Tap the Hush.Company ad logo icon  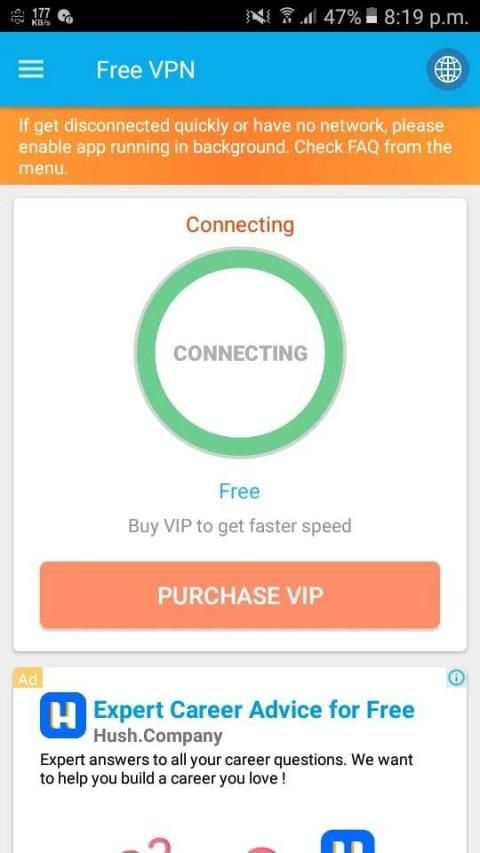click(63, 715)
